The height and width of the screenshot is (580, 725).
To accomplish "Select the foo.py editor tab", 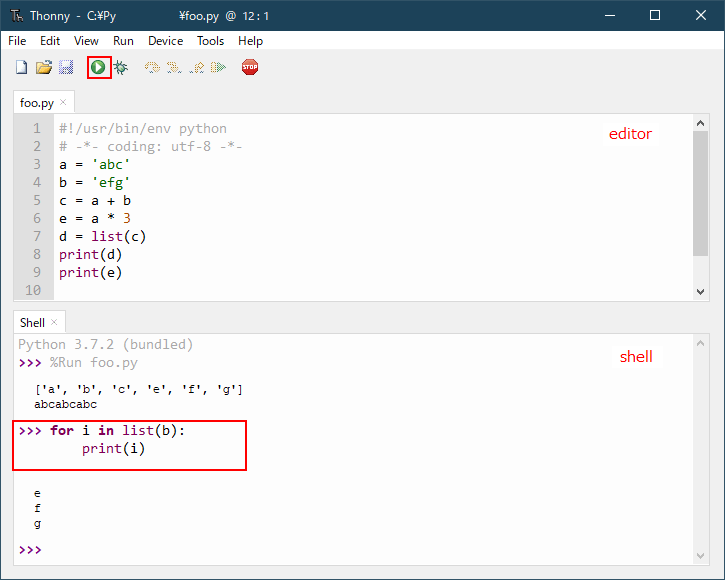I will (x=37, y=103).
